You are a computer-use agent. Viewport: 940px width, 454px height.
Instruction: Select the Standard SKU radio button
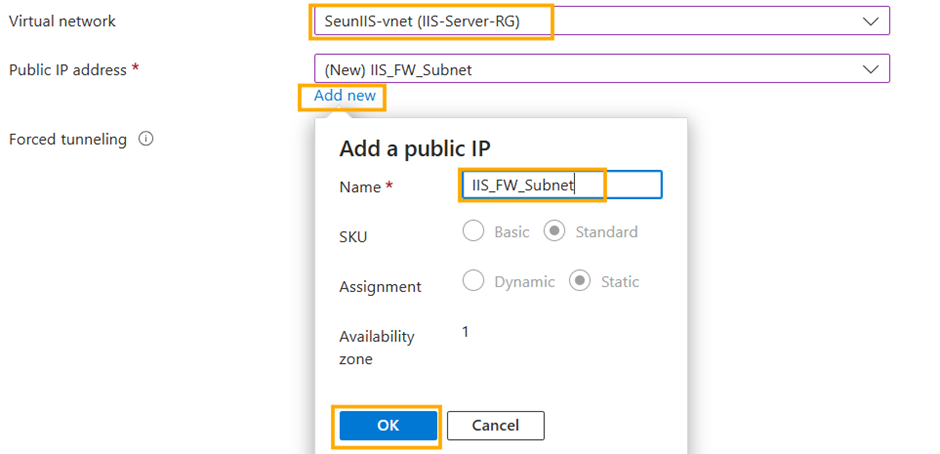(553, 232)
